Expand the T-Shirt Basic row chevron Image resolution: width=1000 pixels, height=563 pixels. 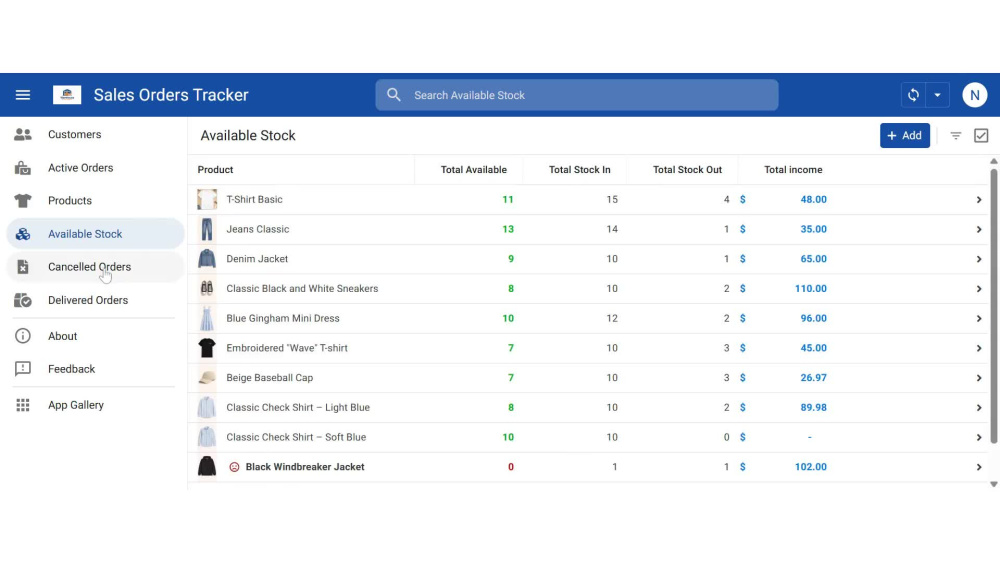978,200
